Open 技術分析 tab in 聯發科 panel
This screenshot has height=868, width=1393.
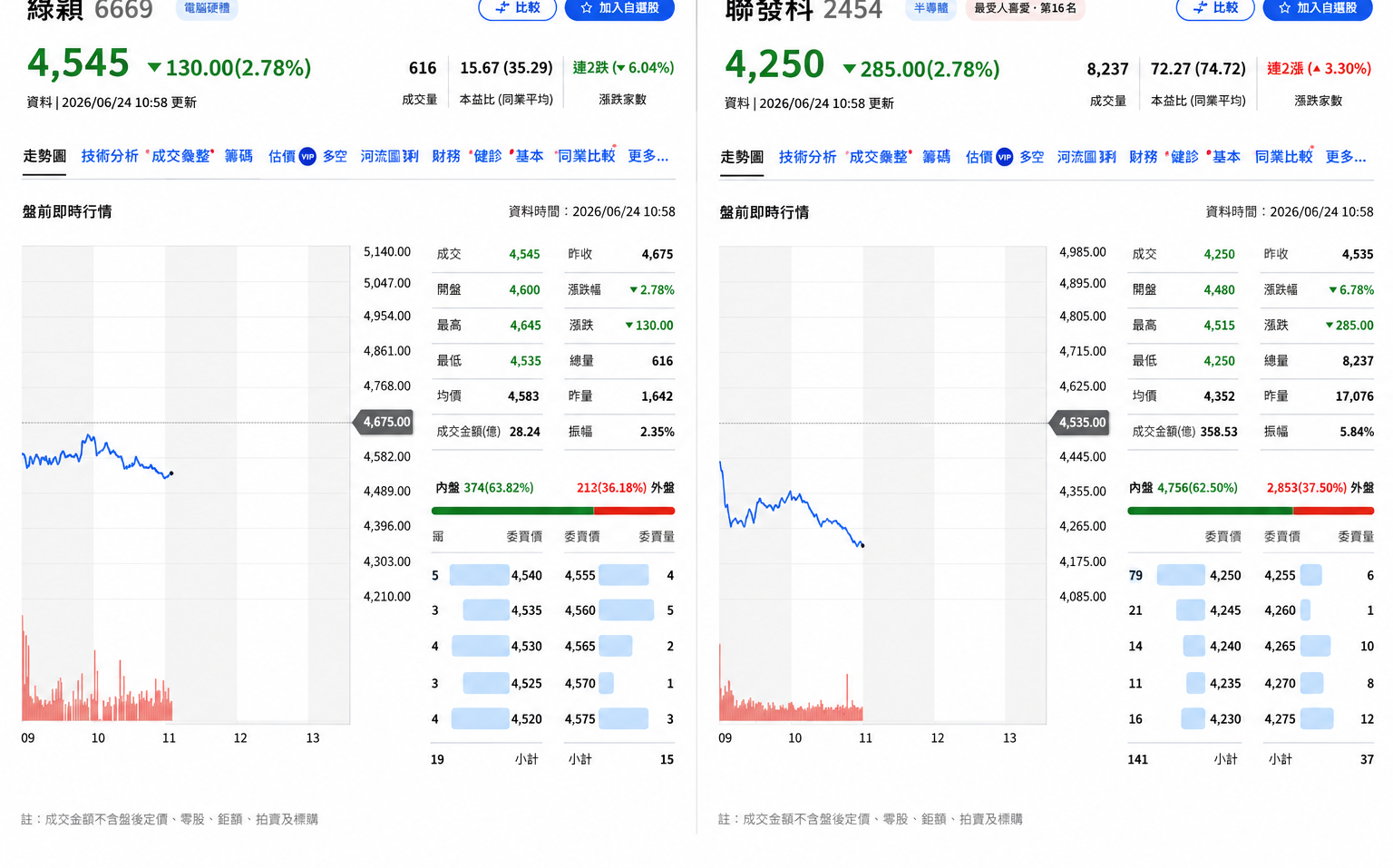pos(807,157)
